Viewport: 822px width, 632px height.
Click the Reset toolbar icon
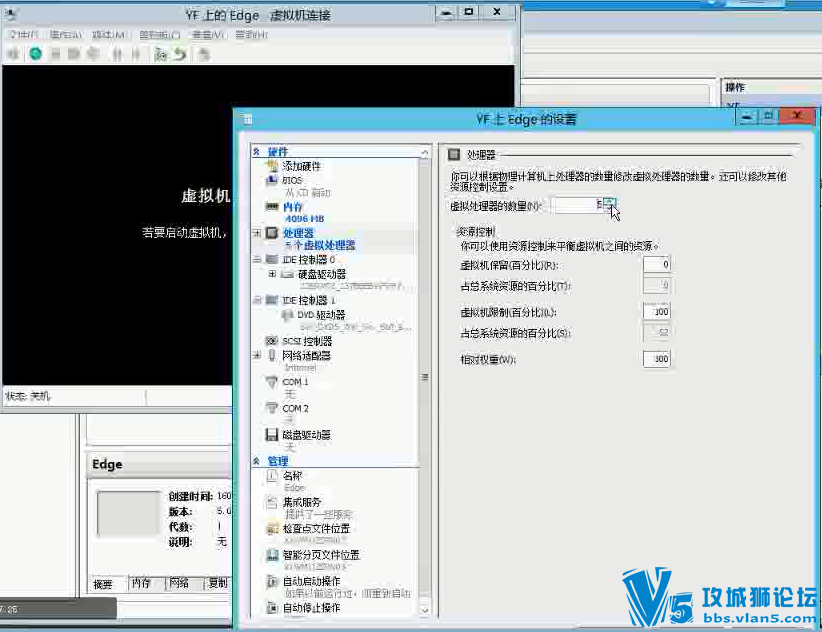click(x=136, y=53)
